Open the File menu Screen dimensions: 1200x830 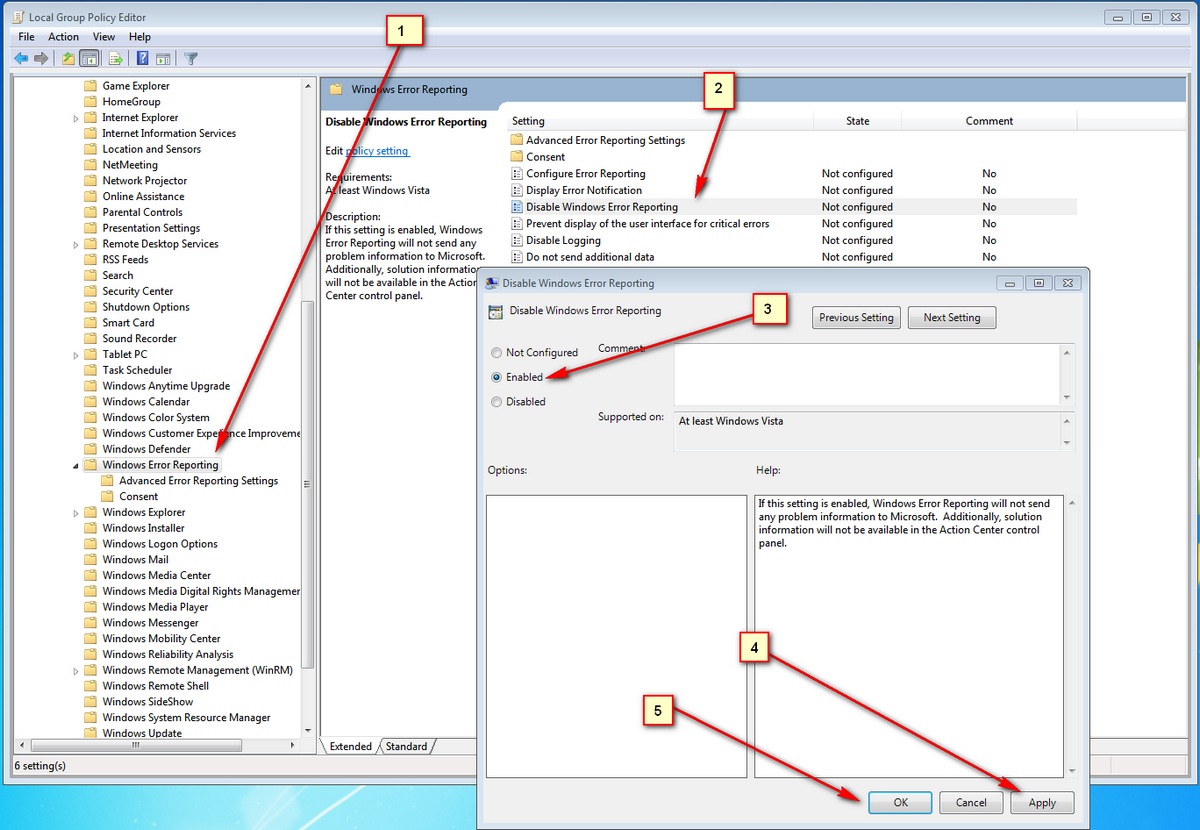pyautogui.click(x=26, y=37)
